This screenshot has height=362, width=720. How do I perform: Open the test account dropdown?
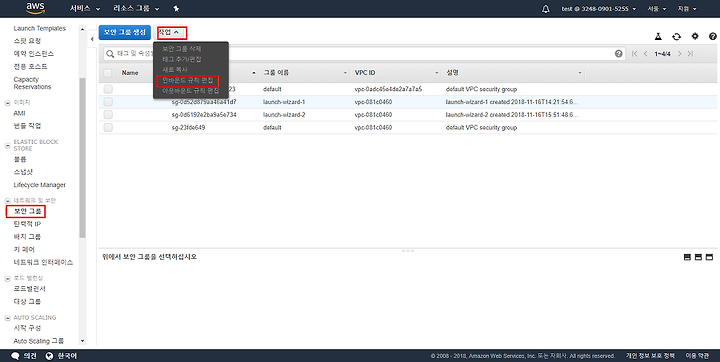[x=599, y=9]
